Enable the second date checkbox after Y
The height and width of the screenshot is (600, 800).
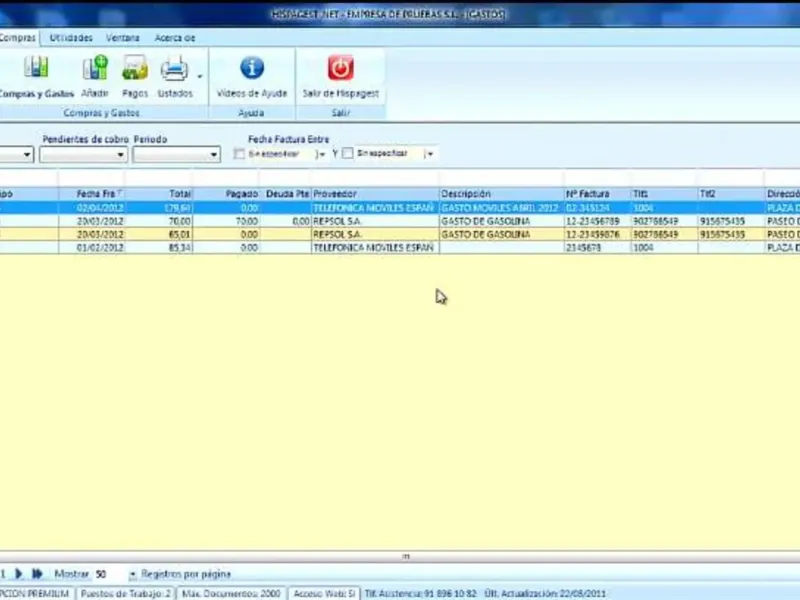point(347,153)
